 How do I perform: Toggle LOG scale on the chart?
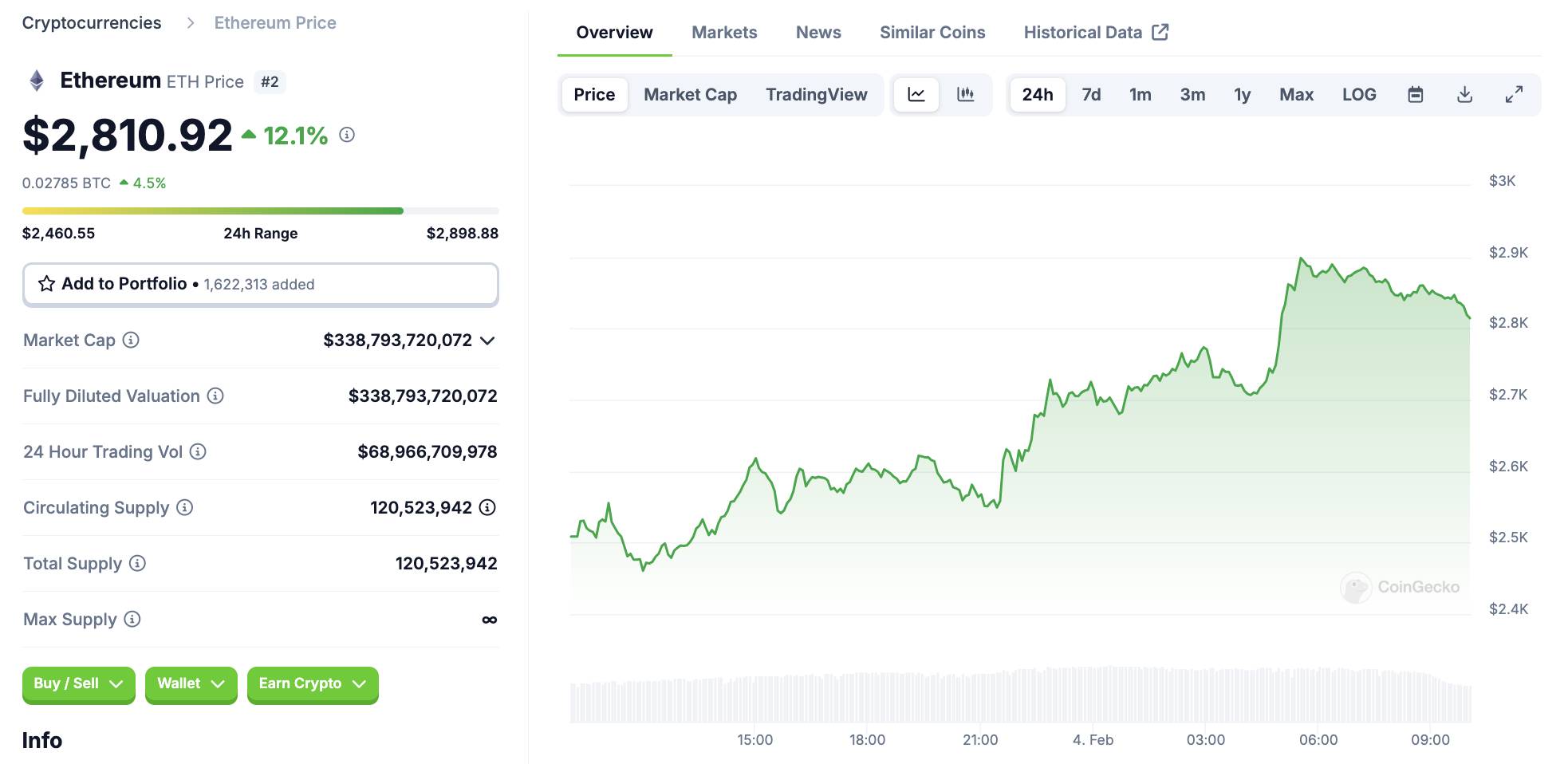coord(1359,95)
